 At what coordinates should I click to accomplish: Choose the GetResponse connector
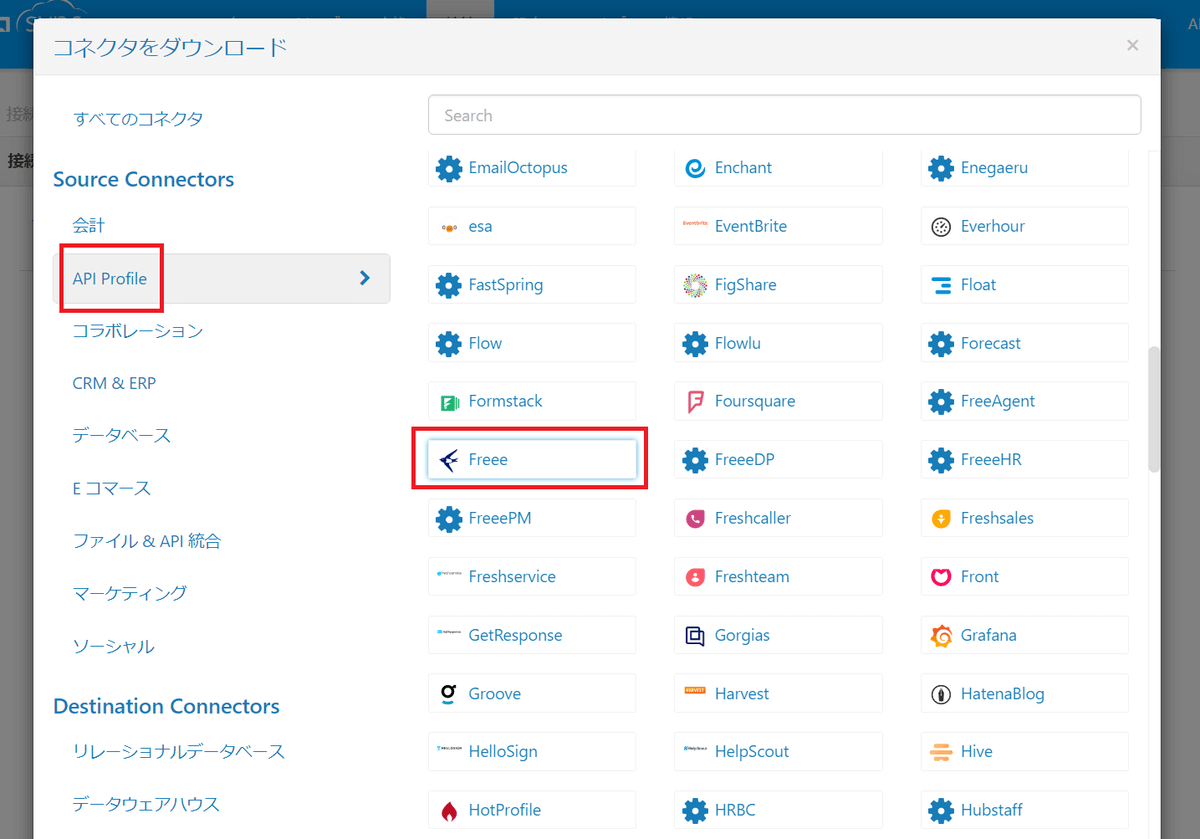(x=532, y=636)
